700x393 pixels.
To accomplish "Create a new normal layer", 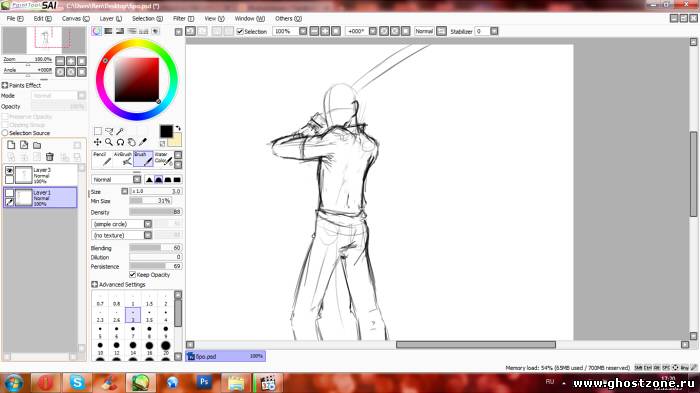I will (x=11, y=145).
